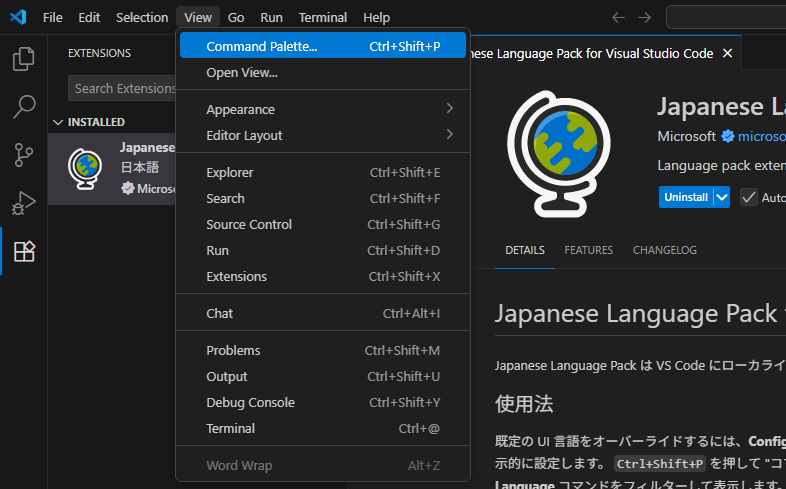Open the Uninstall dropdown arrow

(722, 197)
